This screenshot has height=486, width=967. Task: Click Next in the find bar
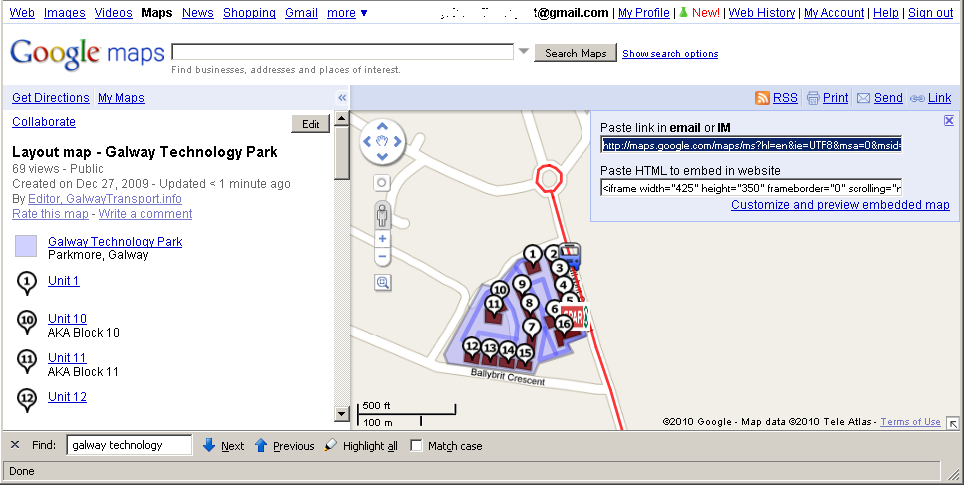click(x=224, y=446)
